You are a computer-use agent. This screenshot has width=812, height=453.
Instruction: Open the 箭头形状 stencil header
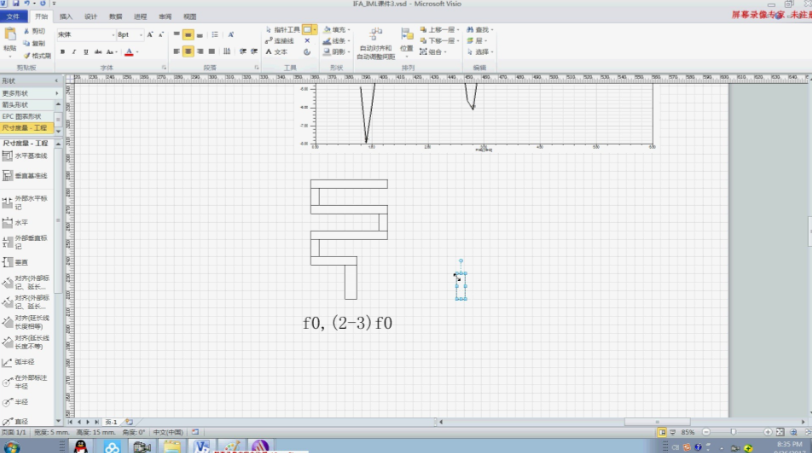click(x=30, y=104)
